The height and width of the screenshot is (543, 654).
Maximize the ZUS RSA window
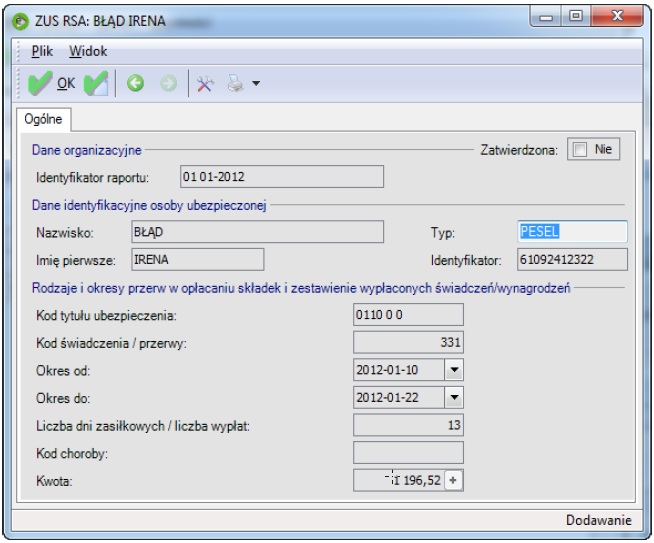576,17
